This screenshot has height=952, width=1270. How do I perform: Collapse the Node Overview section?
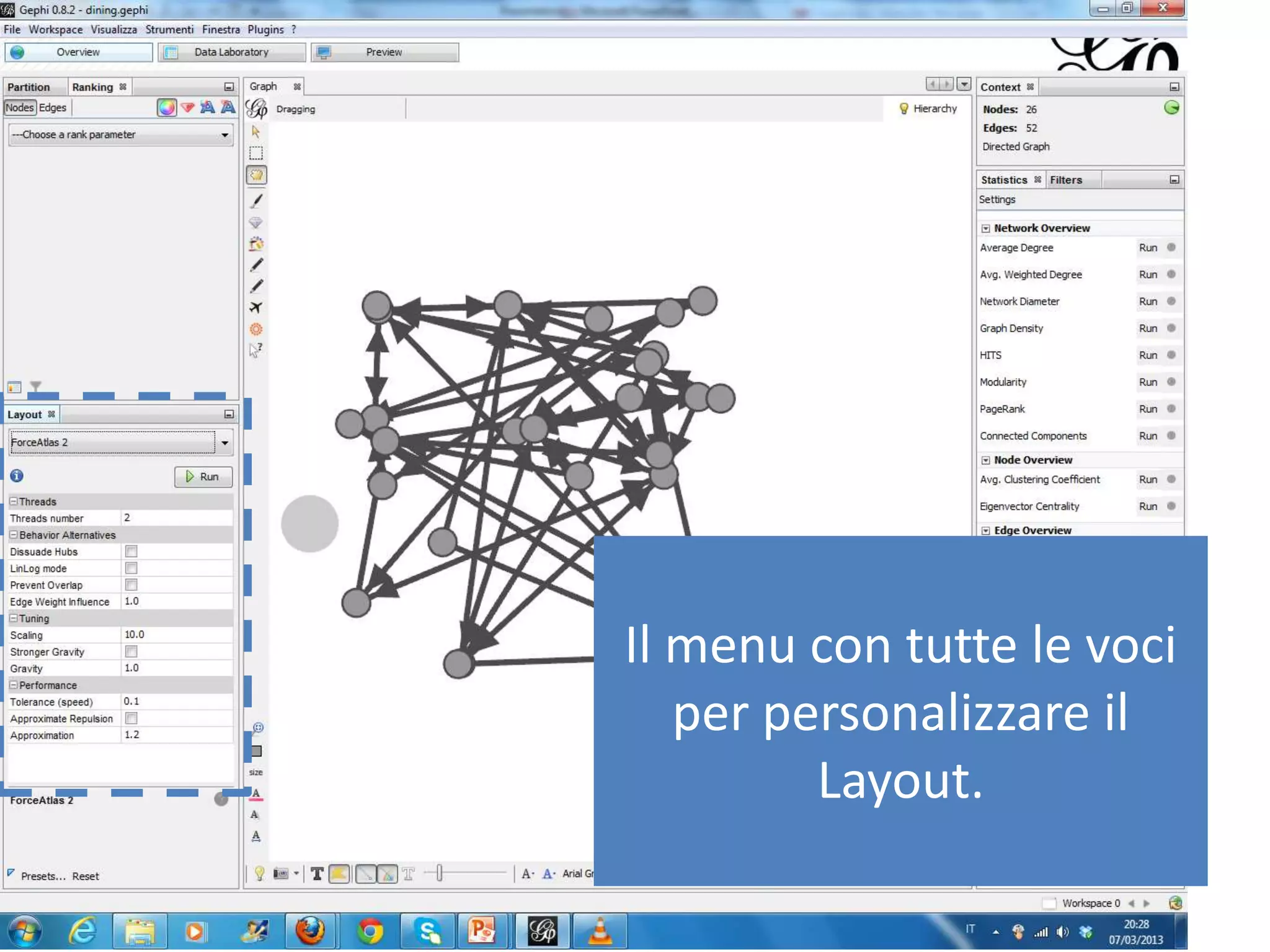coord(985,461)
